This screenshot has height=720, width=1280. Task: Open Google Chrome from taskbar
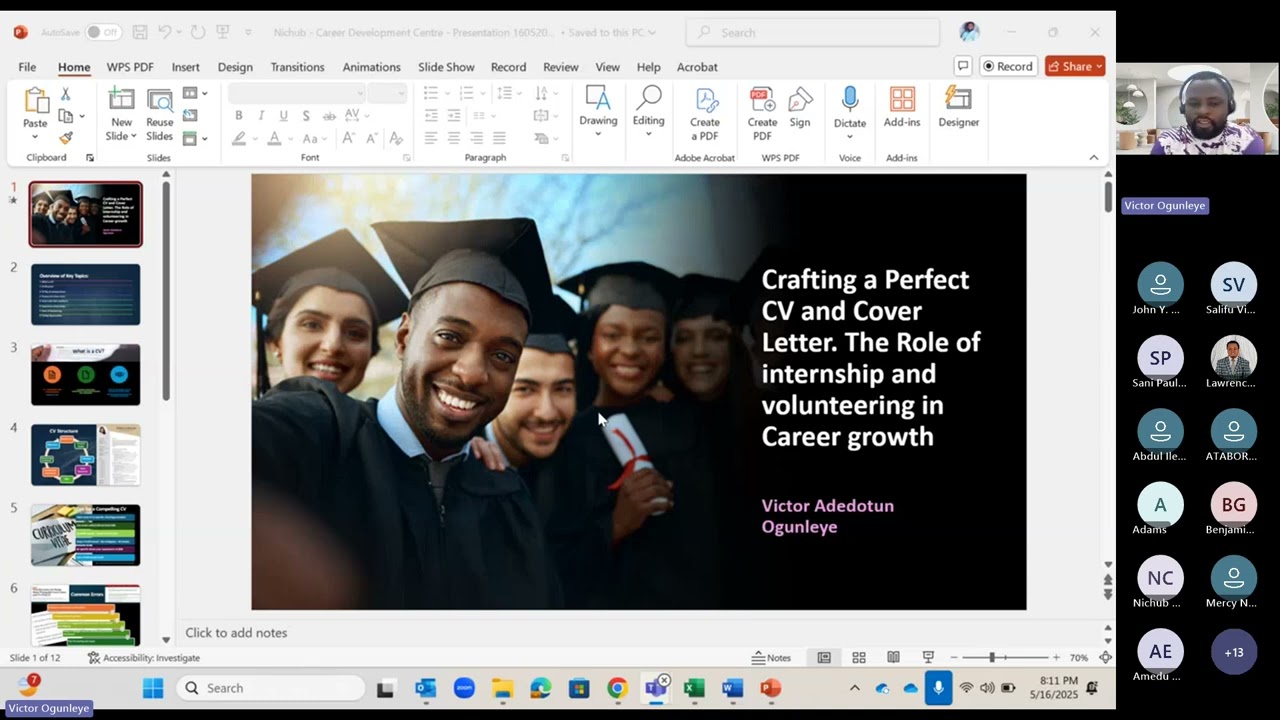coord(617,688)
